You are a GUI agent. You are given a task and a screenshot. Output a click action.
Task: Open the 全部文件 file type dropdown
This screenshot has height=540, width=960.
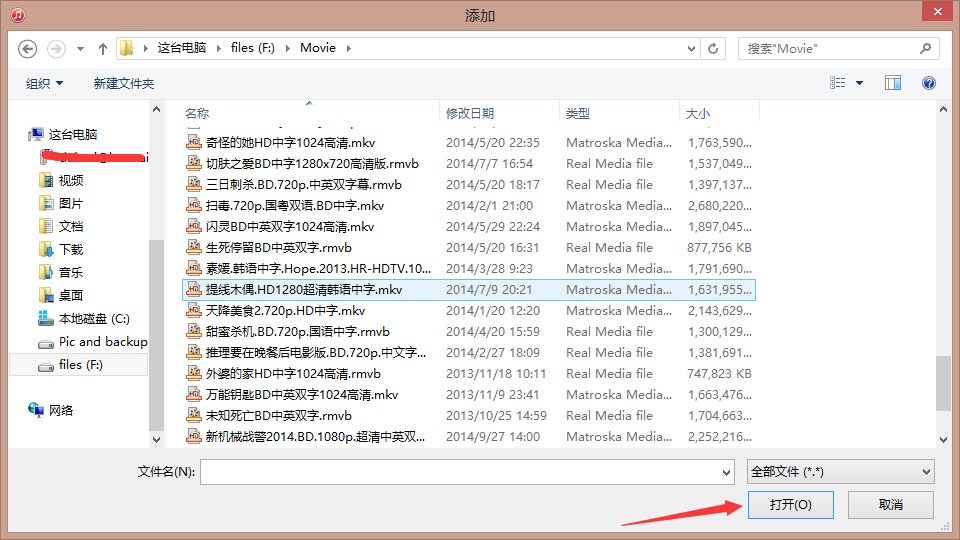tap(840, 472)
